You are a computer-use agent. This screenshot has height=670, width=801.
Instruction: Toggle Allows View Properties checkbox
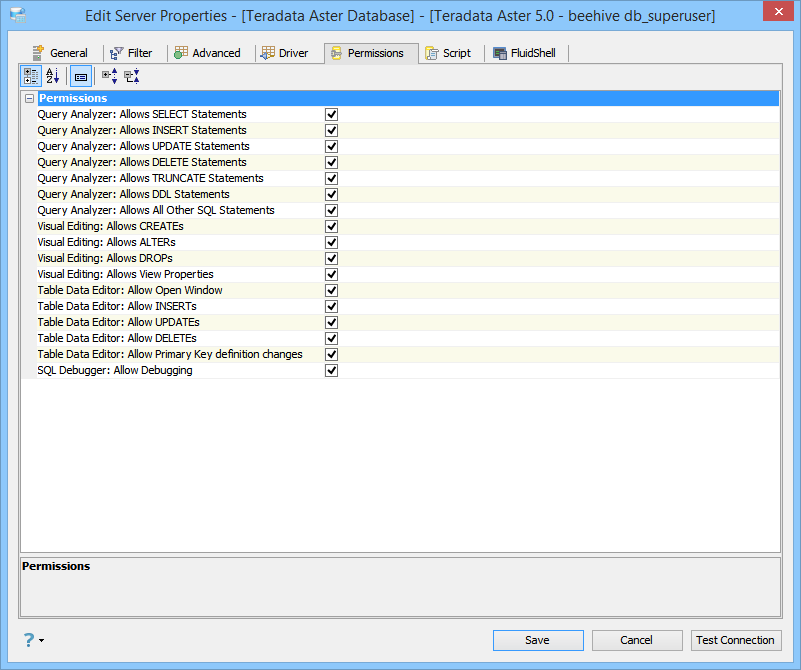click(x=332, y=274)
